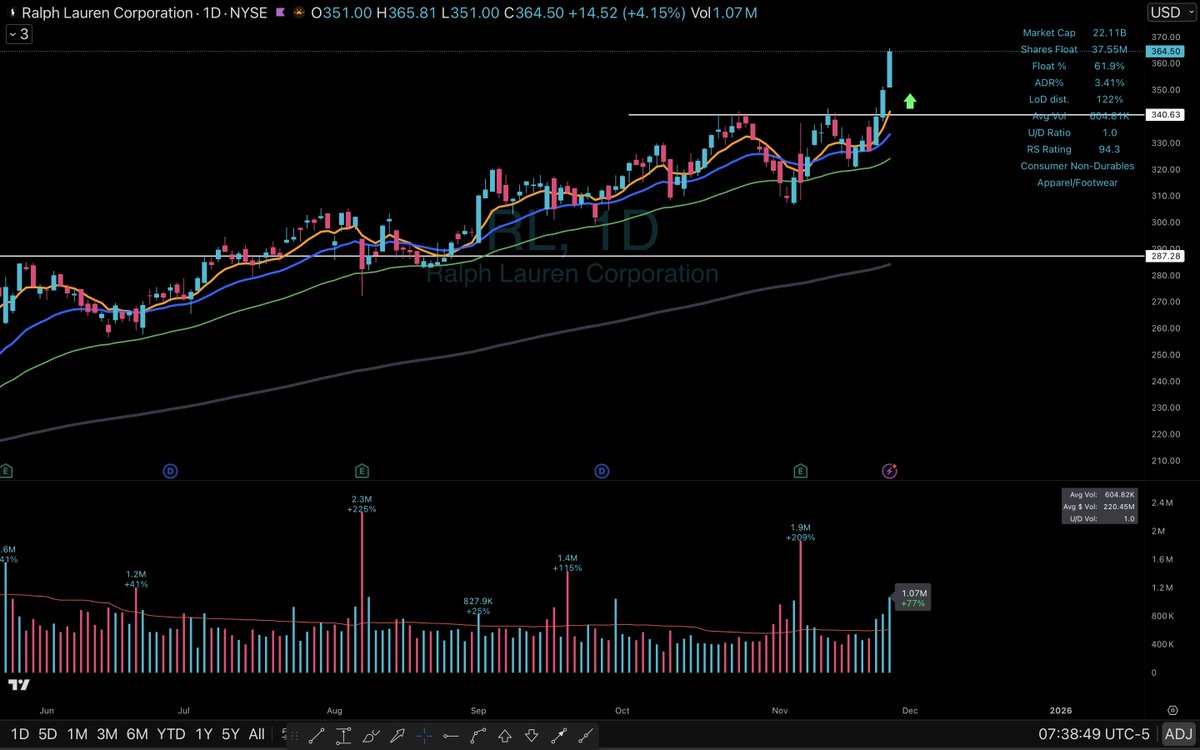The height and width of the screenshot is (750, 1200).
Task: Select the Arrow Up mark tool
Action: (505, 735)
